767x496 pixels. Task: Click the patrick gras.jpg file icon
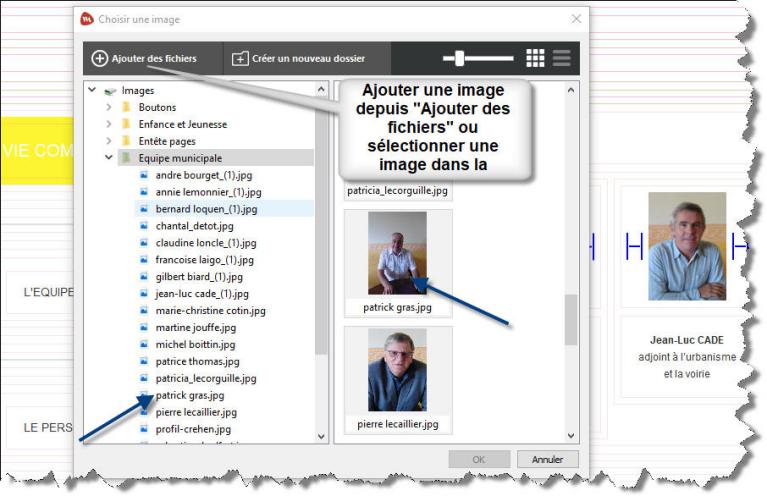point(144,395)
